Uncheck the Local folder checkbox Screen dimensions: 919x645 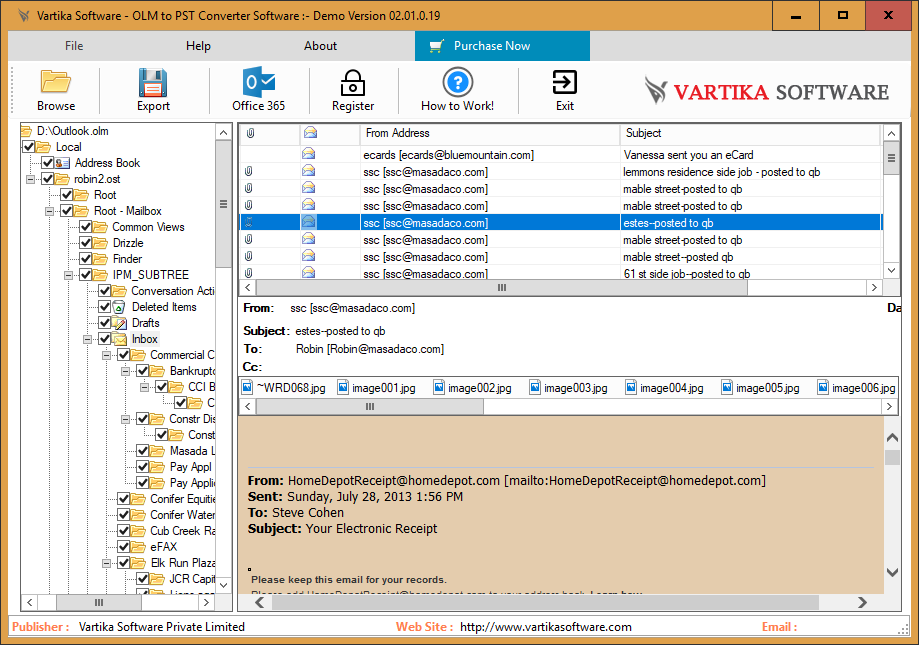click(x=29, y=146)
